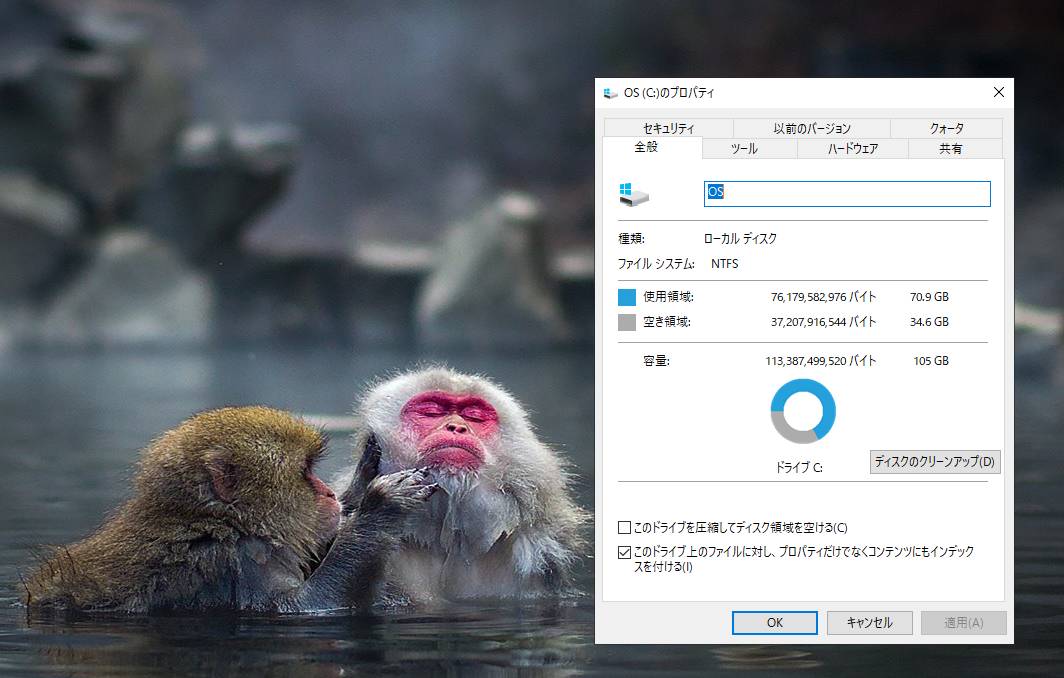Image resolution: width=1064 pixels, height=678 pixels.
Task: Click the OS (C:)のプロパティ title bar text
Action: (669, 93)
